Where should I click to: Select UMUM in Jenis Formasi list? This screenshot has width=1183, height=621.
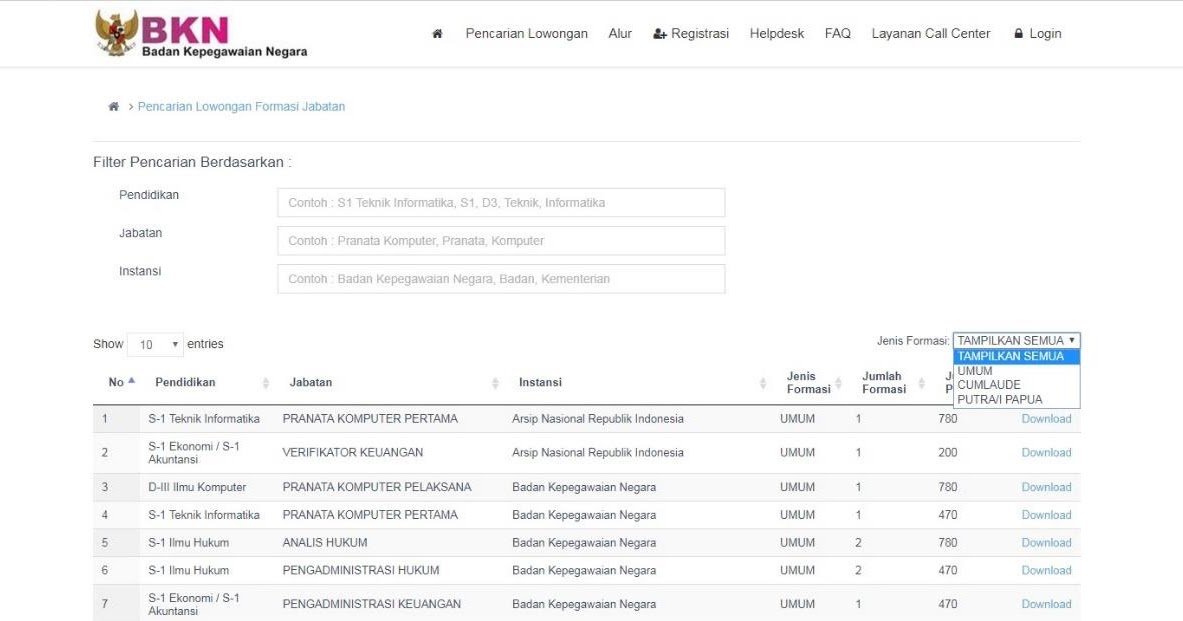coord(975,371)
